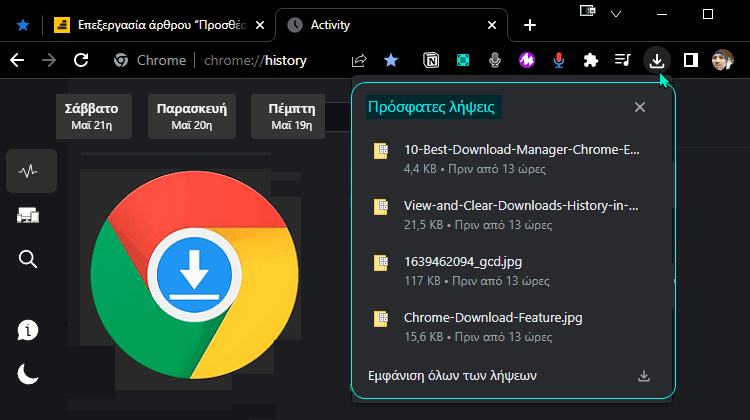Open the Notion extension icon

click(x=430, y=60)
